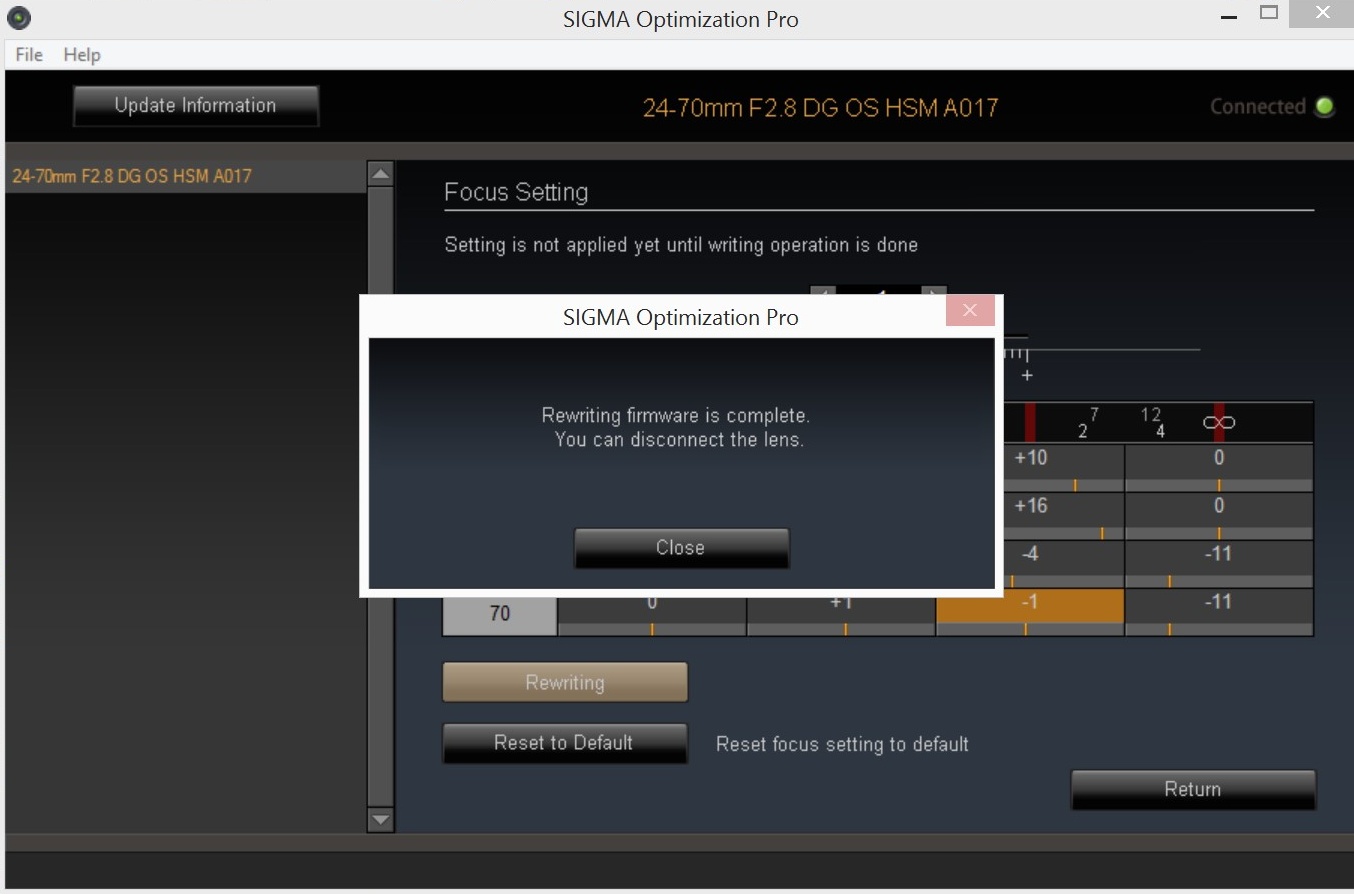This screenshot has width=1354, height=894.
Task: Click the green Connected status indicator
Action: pos(1325,107)
